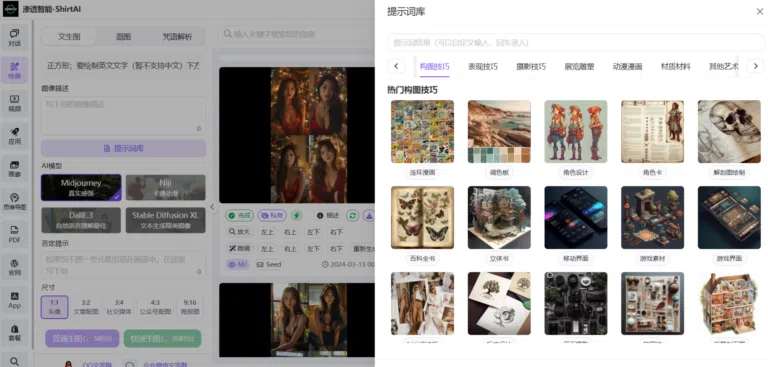Screen dimensions: 768x367
Task: Click the purple 普通生图 generate button
Action: point(82,338)
